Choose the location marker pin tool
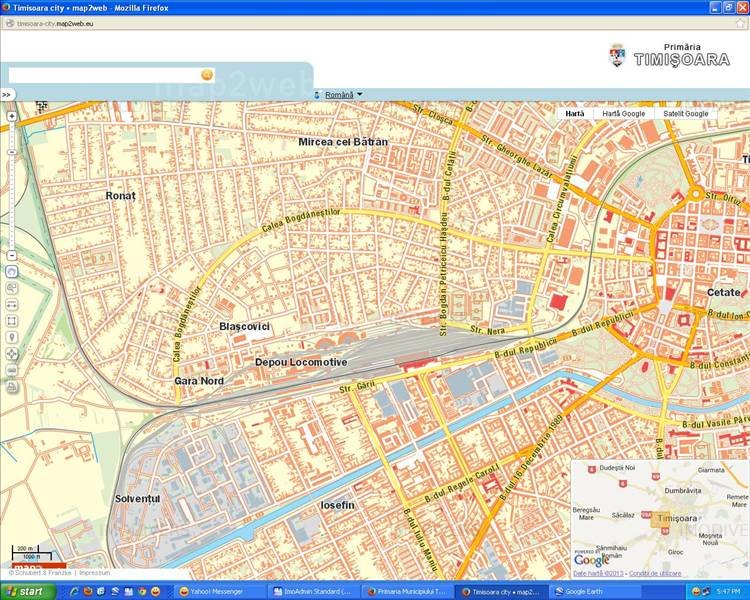 tap(12, 337)
